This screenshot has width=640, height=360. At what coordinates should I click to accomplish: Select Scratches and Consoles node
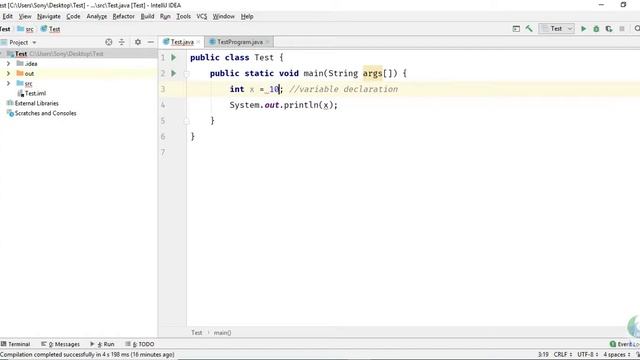[x=45, y=113]
